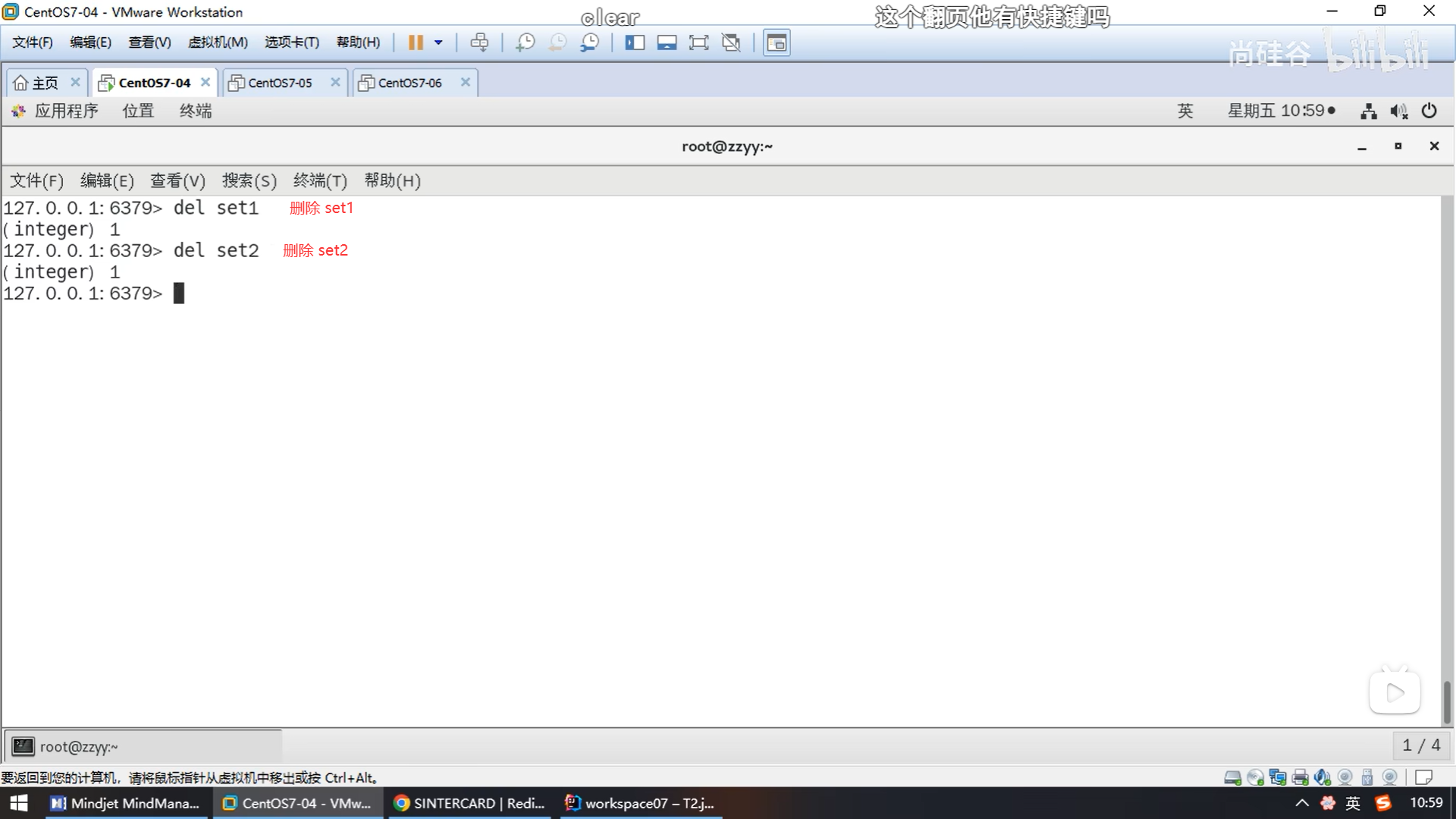
Task: Open the power options dropdown arrow
Action: (x=438, y=42)
